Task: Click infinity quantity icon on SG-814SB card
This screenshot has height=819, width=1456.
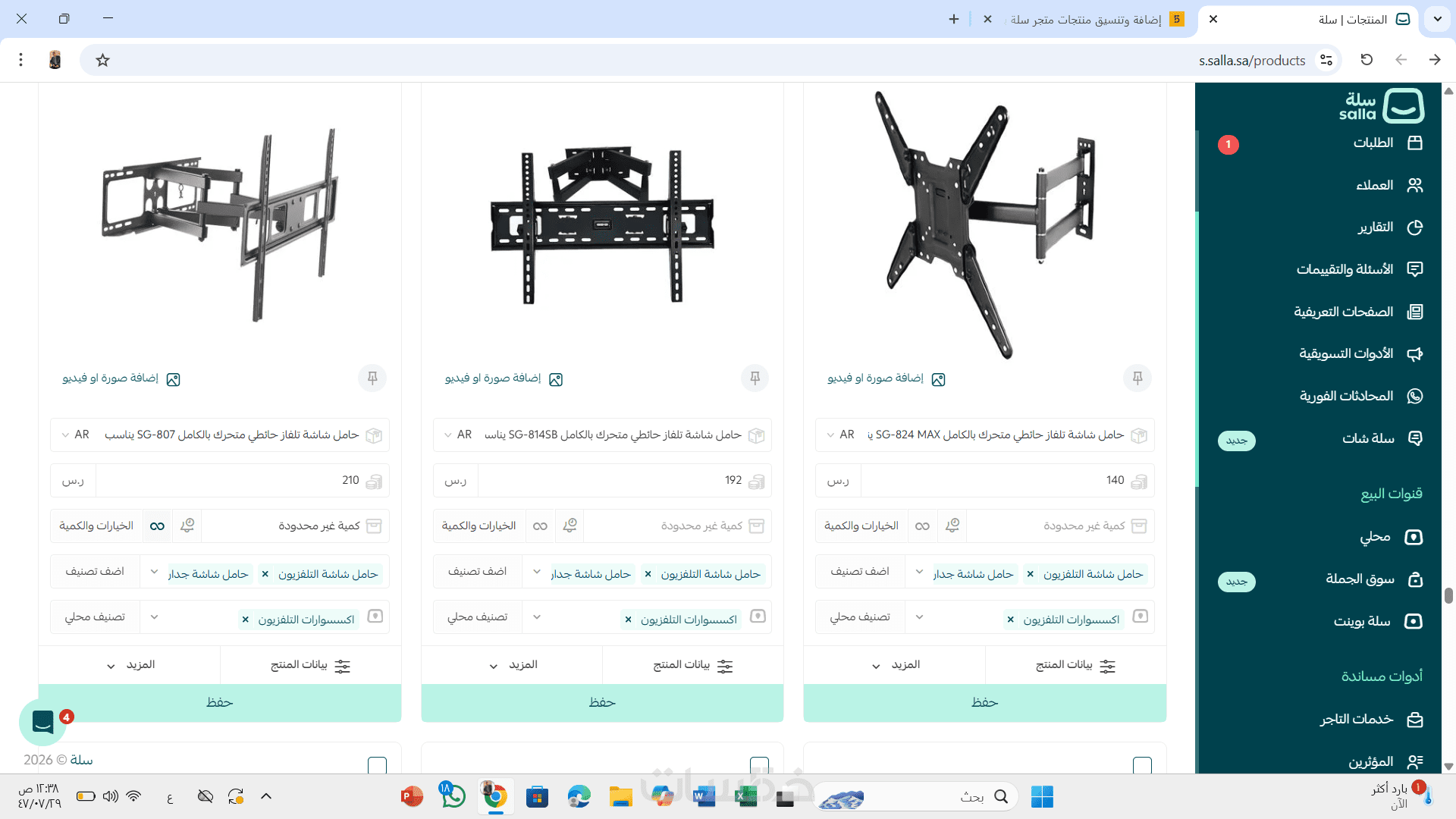Action: [540, 526]
